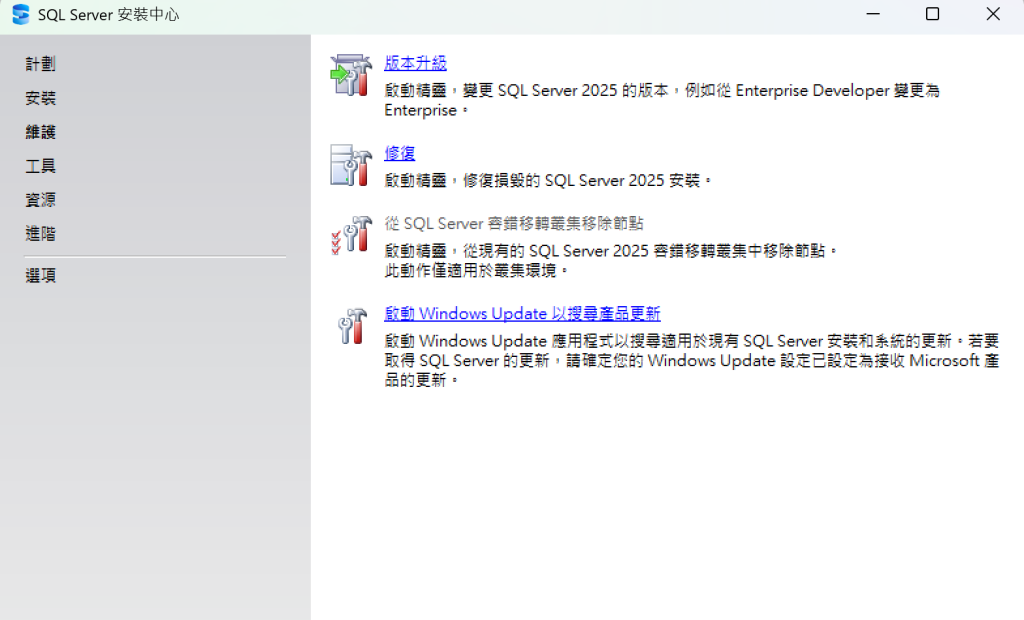Click text 此動作僅適用於叢集環境
The width and height of the screenshot is (1024, 620).
pos(476,270)
